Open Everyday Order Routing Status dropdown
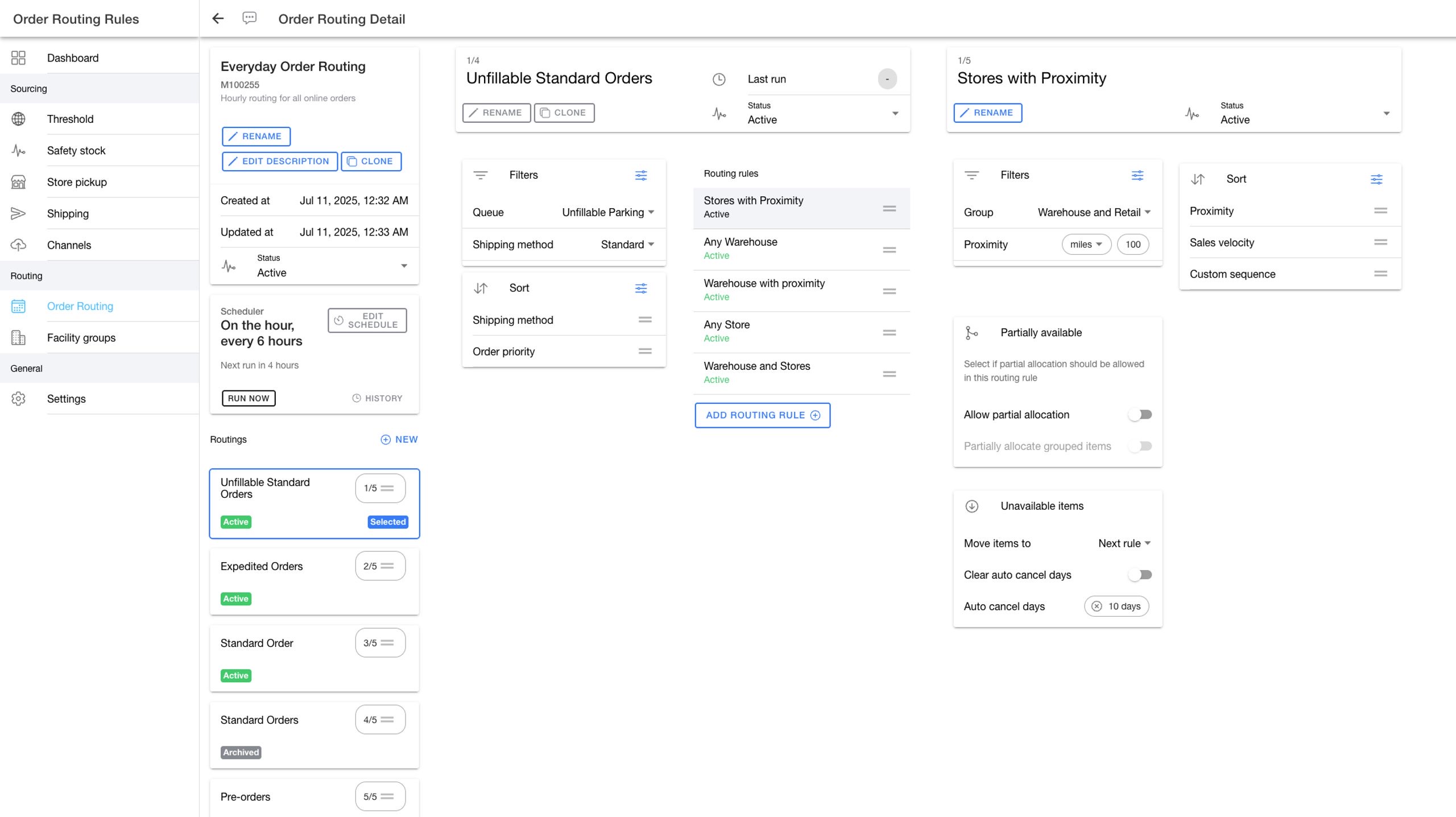The width and height of the screenshot is (1456, 817). [x=332, y=266]
